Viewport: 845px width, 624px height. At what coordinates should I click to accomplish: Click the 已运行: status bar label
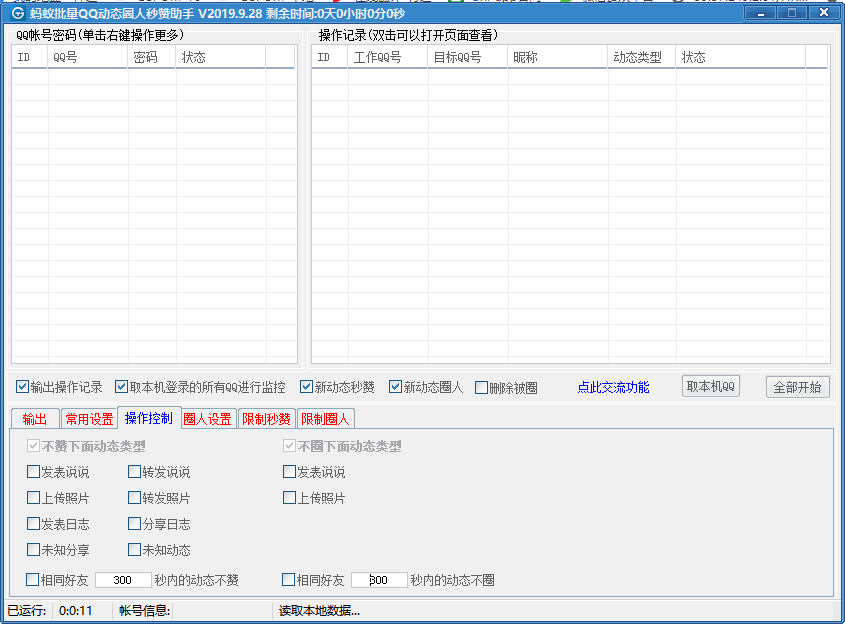26,611
